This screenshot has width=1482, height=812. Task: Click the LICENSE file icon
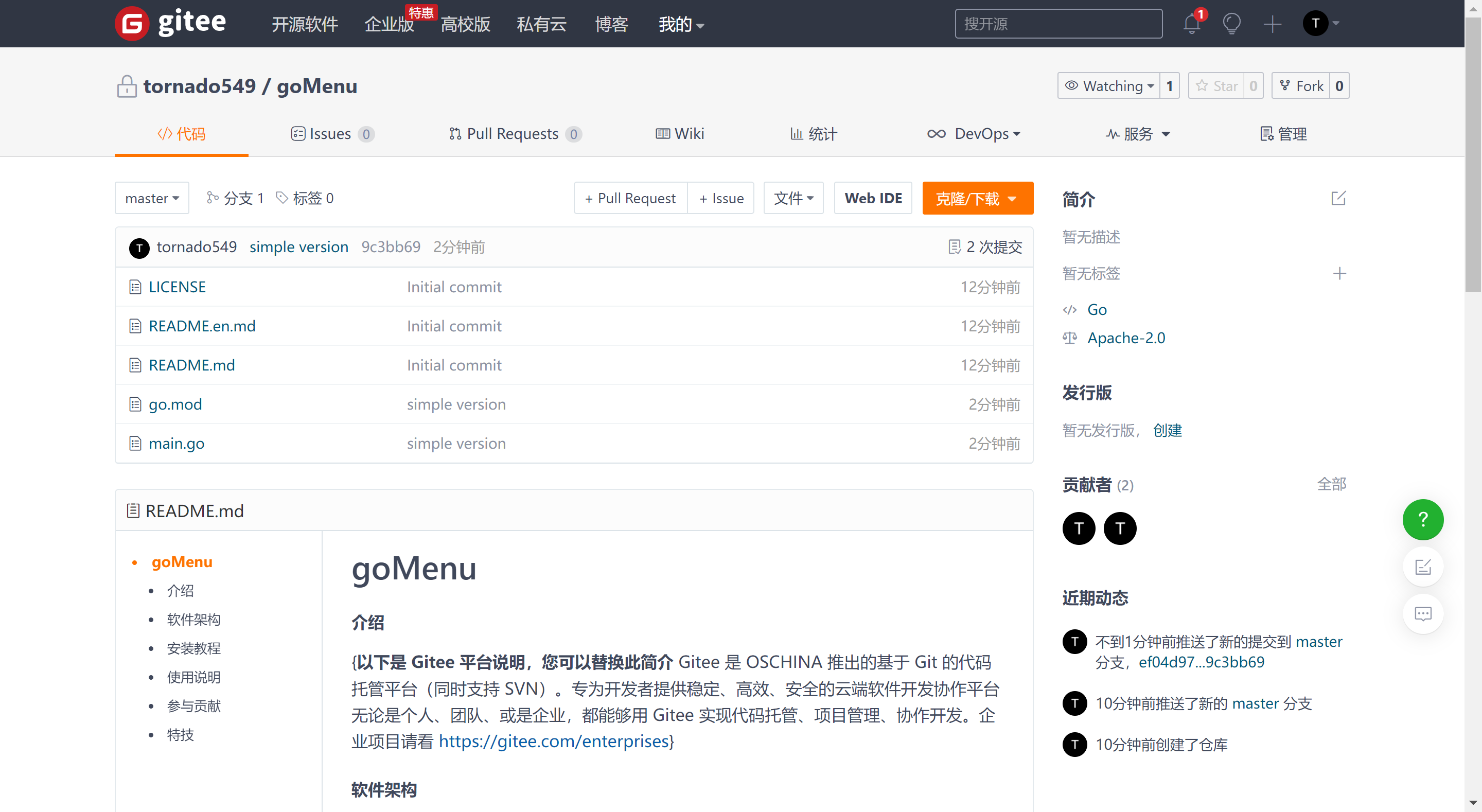coord(135,287)
